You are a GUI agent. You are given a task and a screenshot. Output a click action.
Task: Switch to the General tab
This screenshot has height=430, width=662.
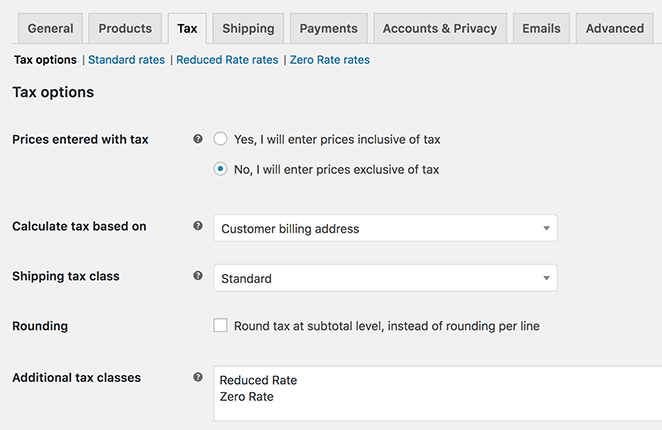point(50,29)
